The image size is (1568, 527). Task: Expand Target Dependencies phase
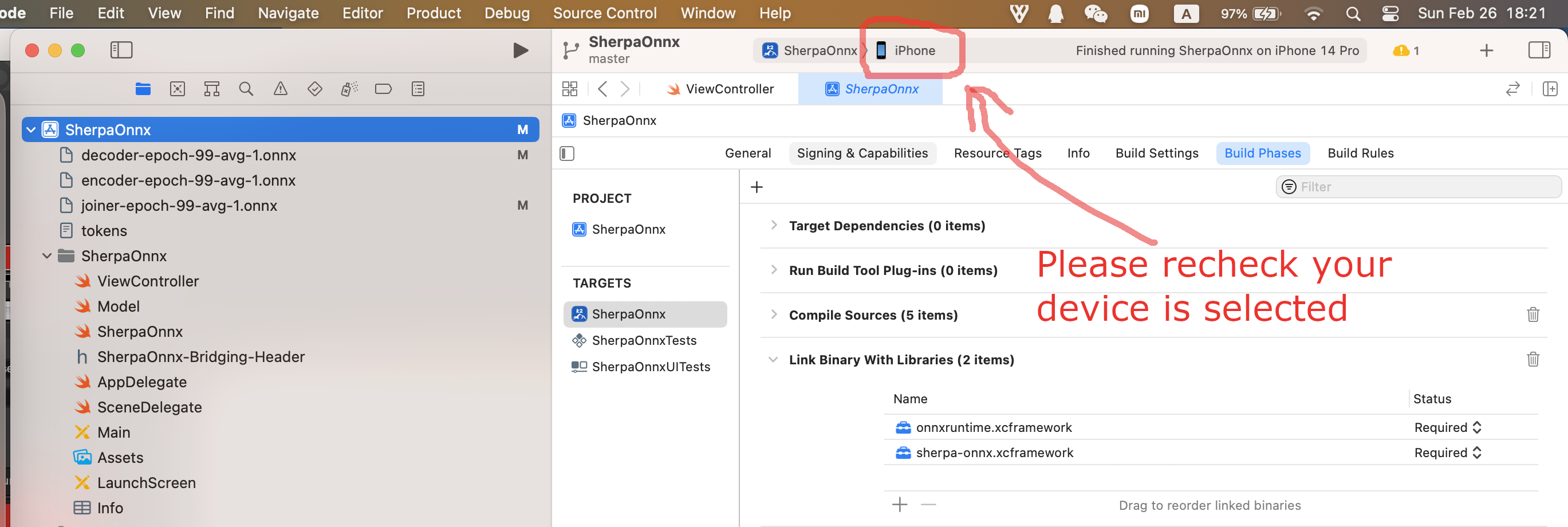pos(774,225)
